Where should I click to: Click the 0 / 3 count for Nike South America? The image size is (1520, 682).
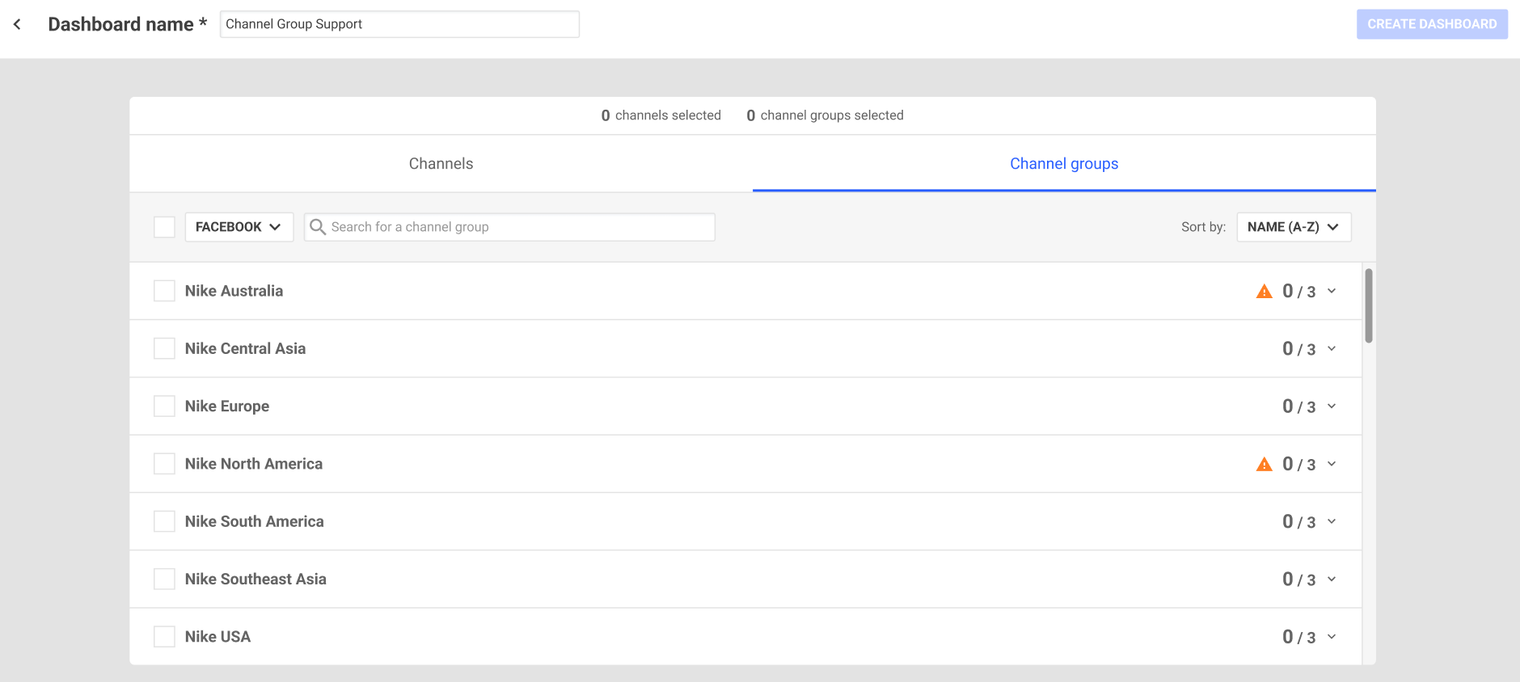pyautogui.click(x=1299, y=522)
